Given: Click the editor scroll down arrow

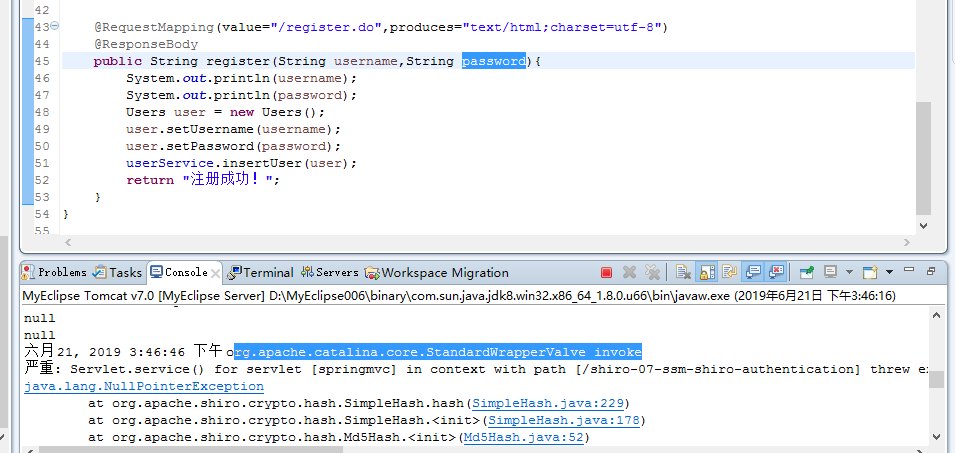Looking at the screenshot, I should (x=923, y=225).
